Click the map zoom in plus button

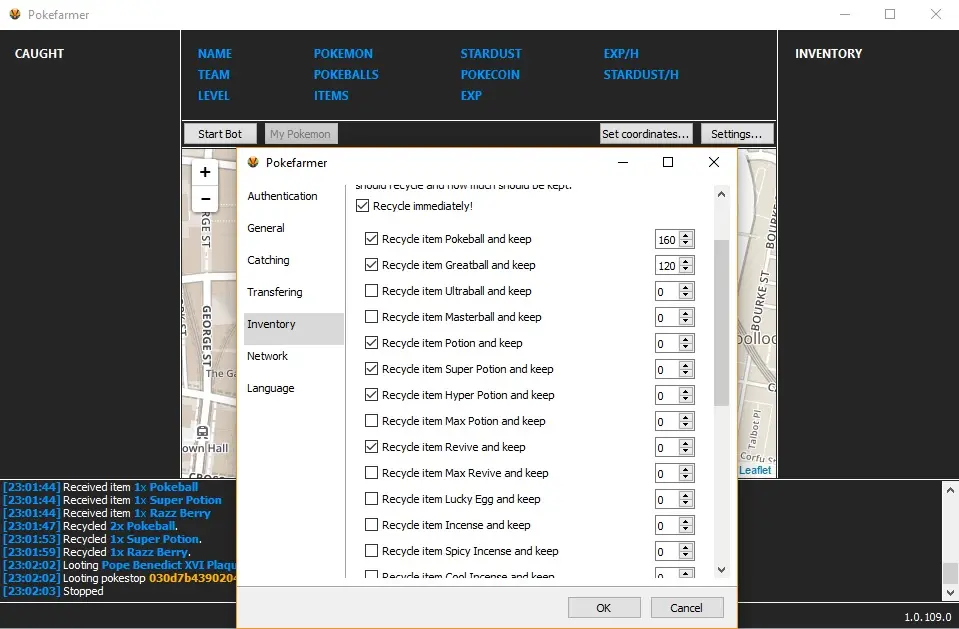click(205, 172)
